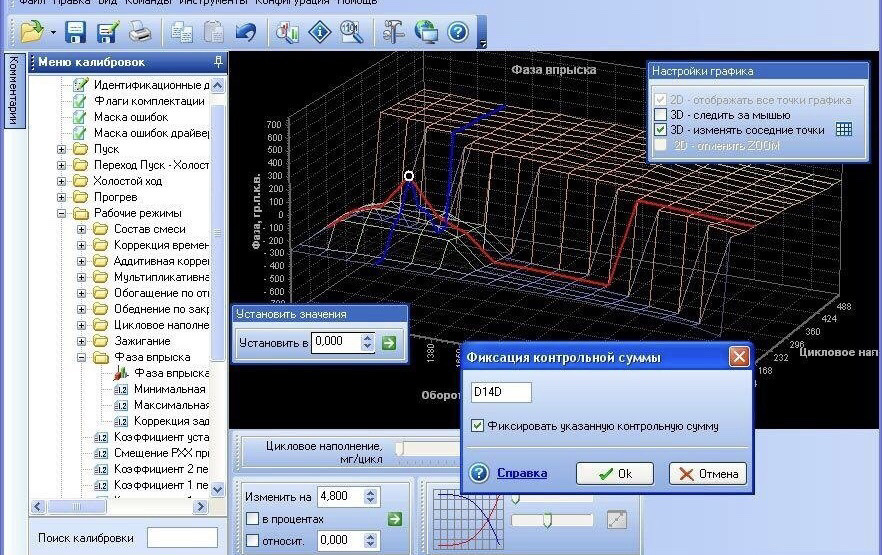Click the open folder toolbar icon
Image resolution: width=882 pixels, height=555 pixels.
[32, 31]
